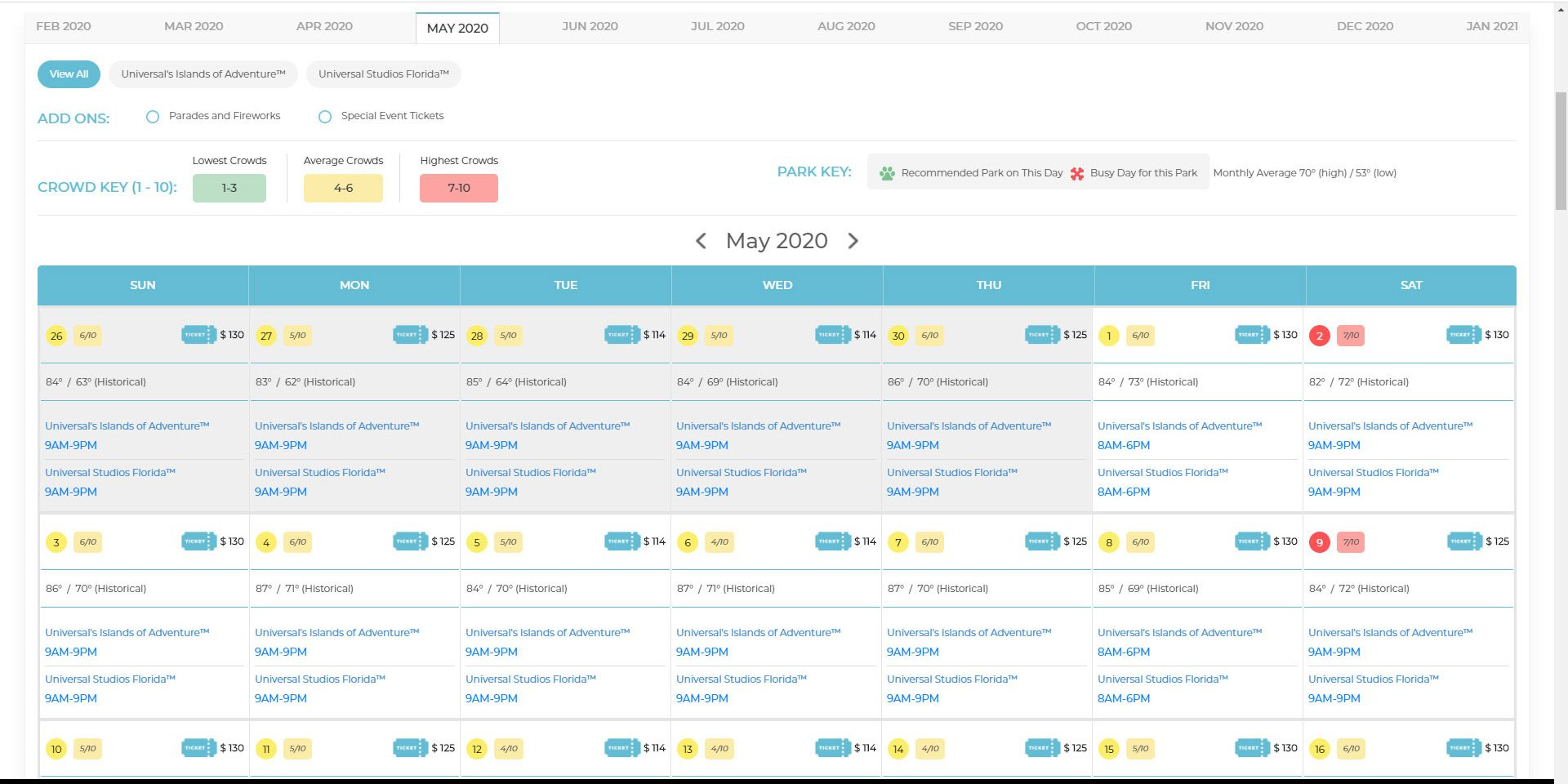Screen dimensions: 1568x784
Task: Click the ticket icon for May 13
Action: point(832,748)
